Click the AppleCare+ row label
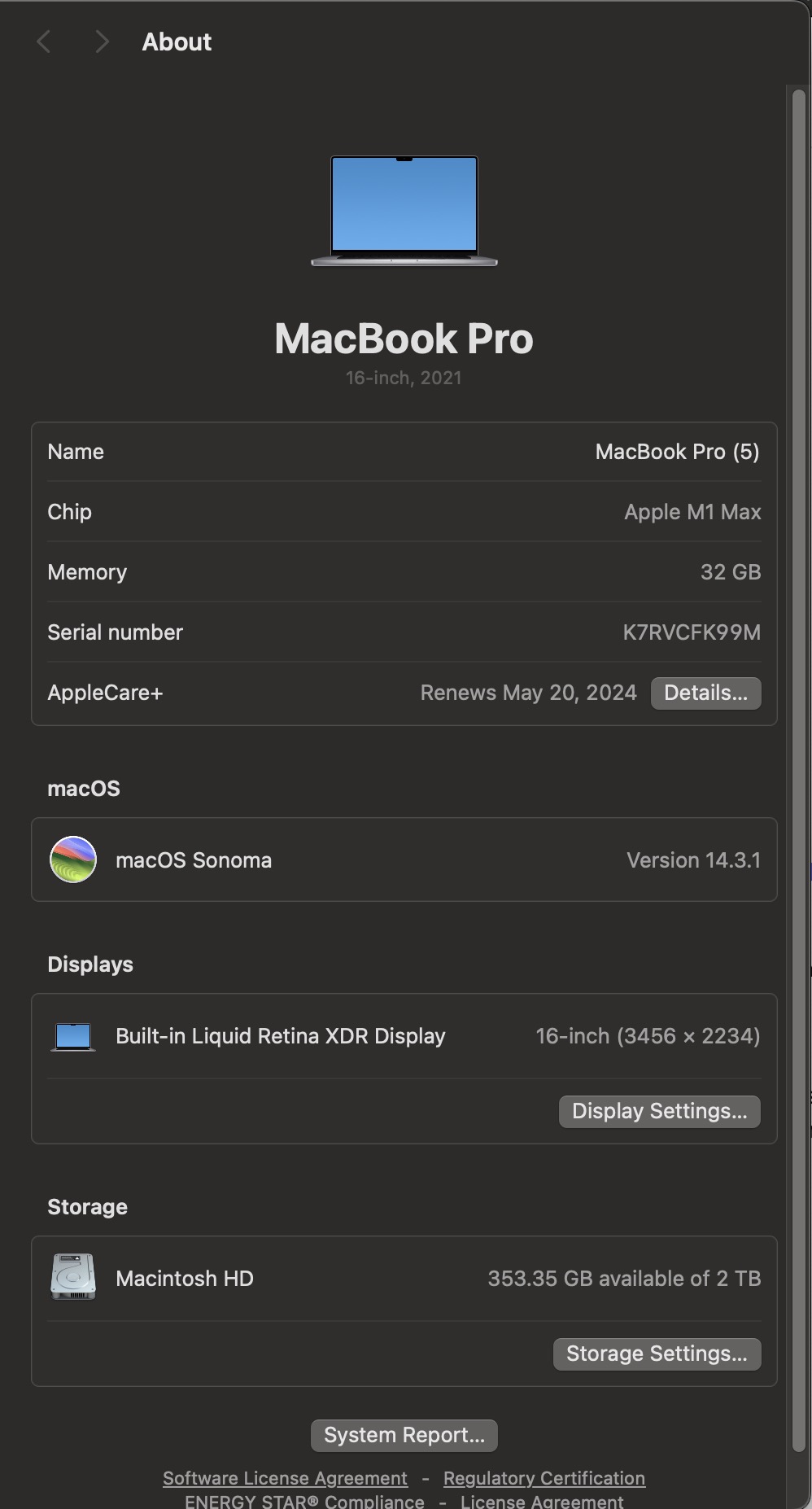812x1509 pixels. click(x=105, y=693)
